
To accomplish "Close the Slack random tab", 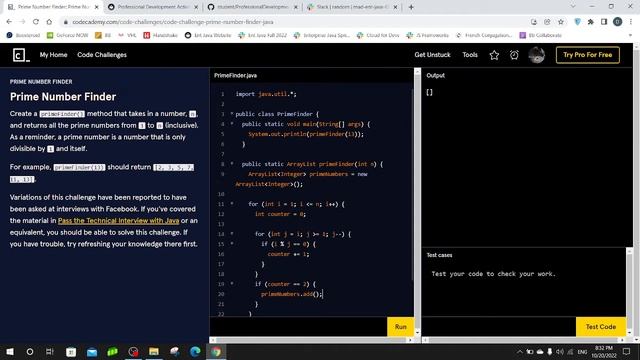I will coord(395,7).
